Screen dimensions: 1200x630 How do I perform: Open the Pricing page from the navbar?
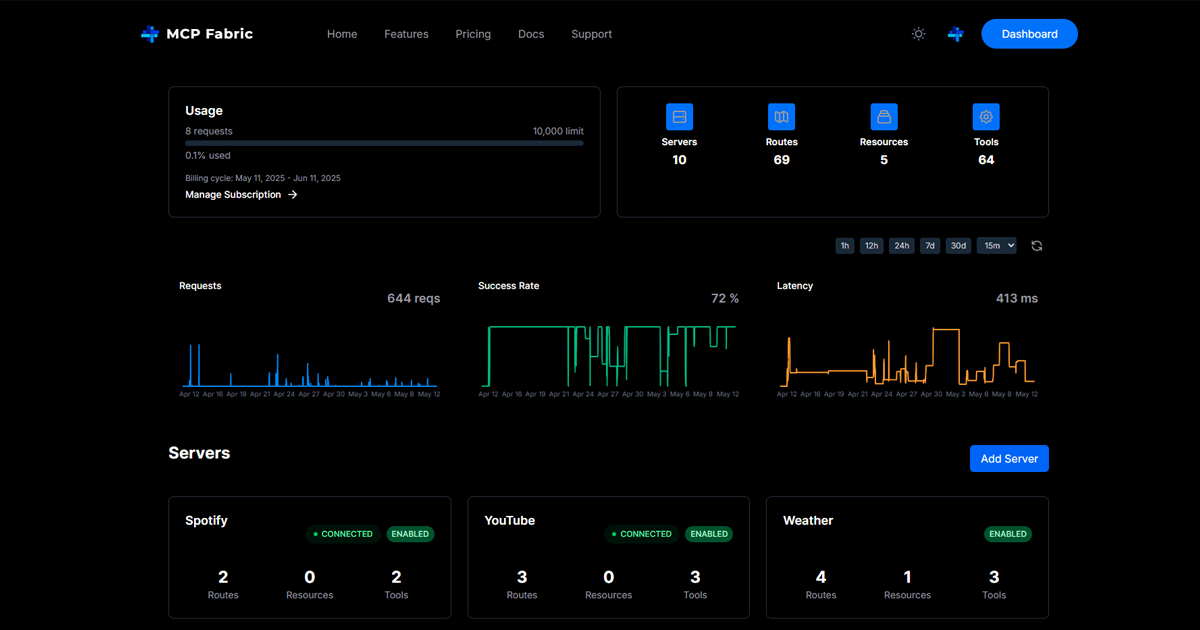tap(473, 33)
